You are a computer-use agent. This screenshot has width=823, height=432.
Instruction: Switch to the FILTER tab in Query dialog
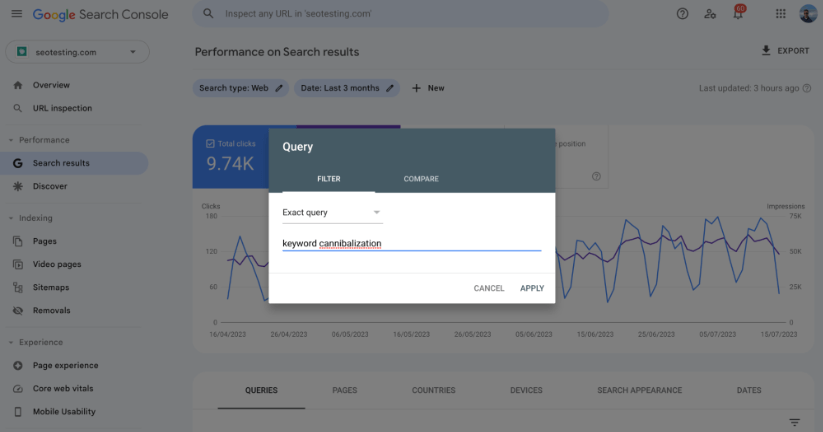coord(329,179)
